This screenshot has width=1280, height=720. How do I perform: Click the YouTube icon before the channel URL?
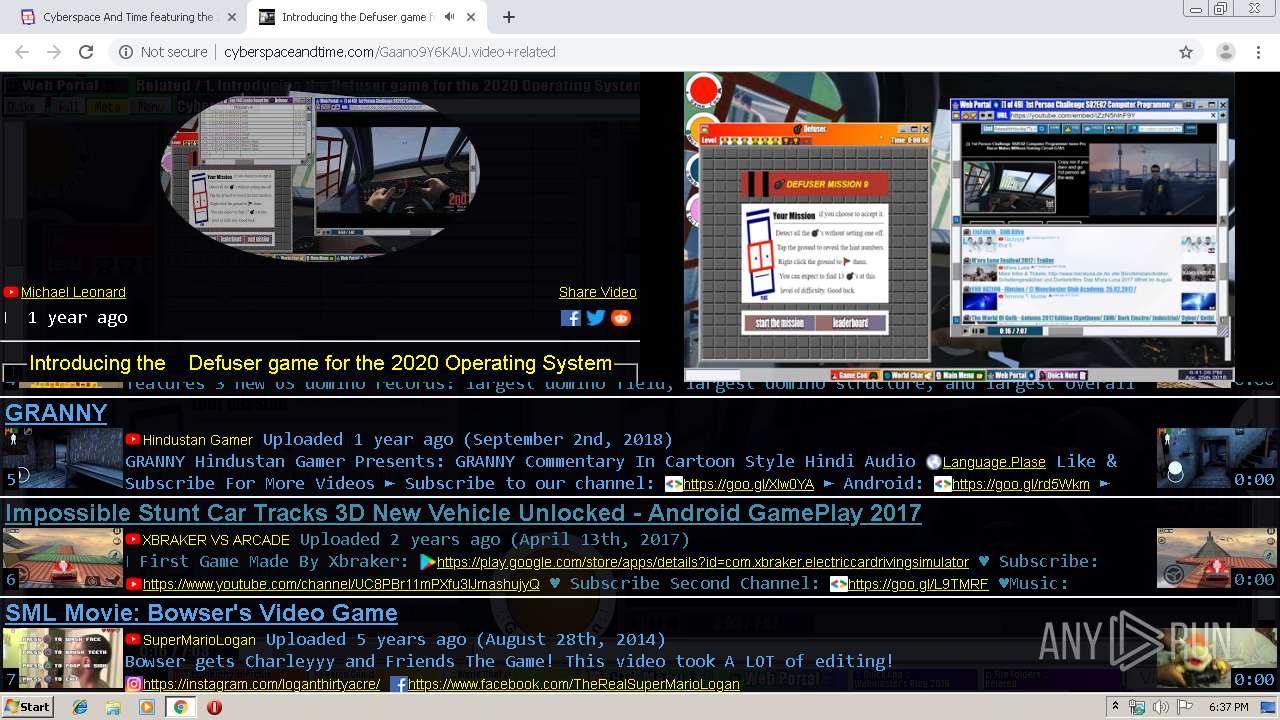pos(133,584)
